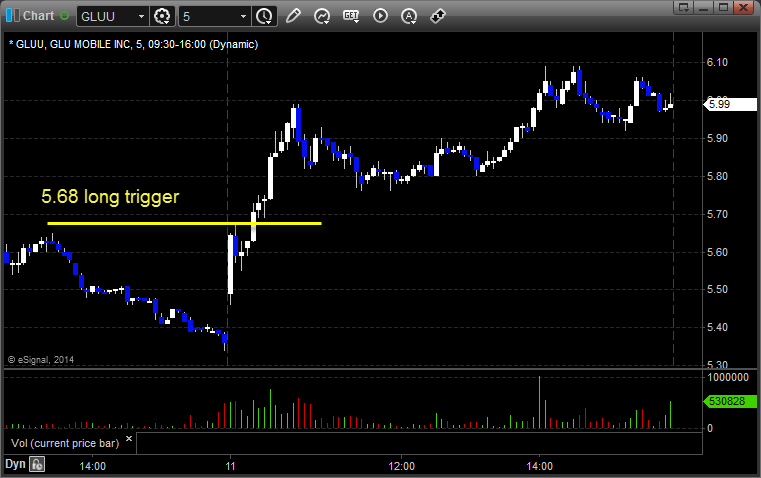The width and height of the screenshot is (761, 478).
Task: Open the window options menu button
Action: tap(684, 7)
